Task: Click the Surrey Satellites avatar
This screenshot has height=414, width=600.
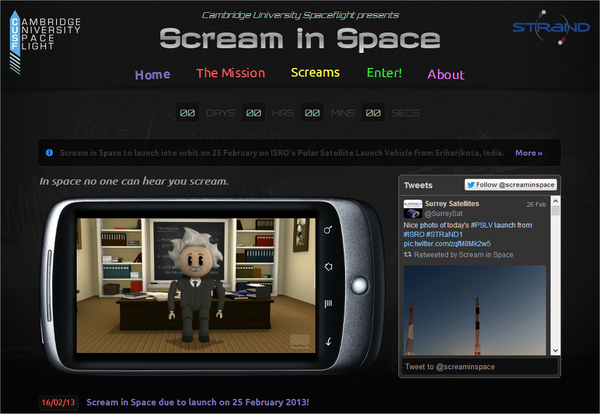Action: click(x=412, y=209)
